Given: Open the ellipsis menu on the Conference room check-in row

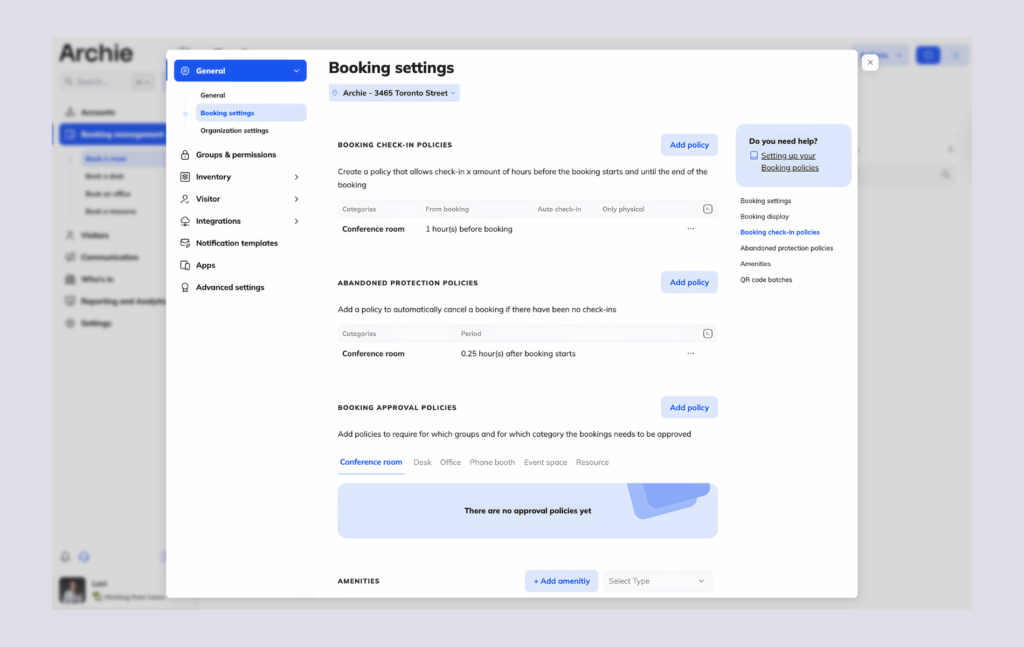Looking at the screenshot, I should click(690, 228).
